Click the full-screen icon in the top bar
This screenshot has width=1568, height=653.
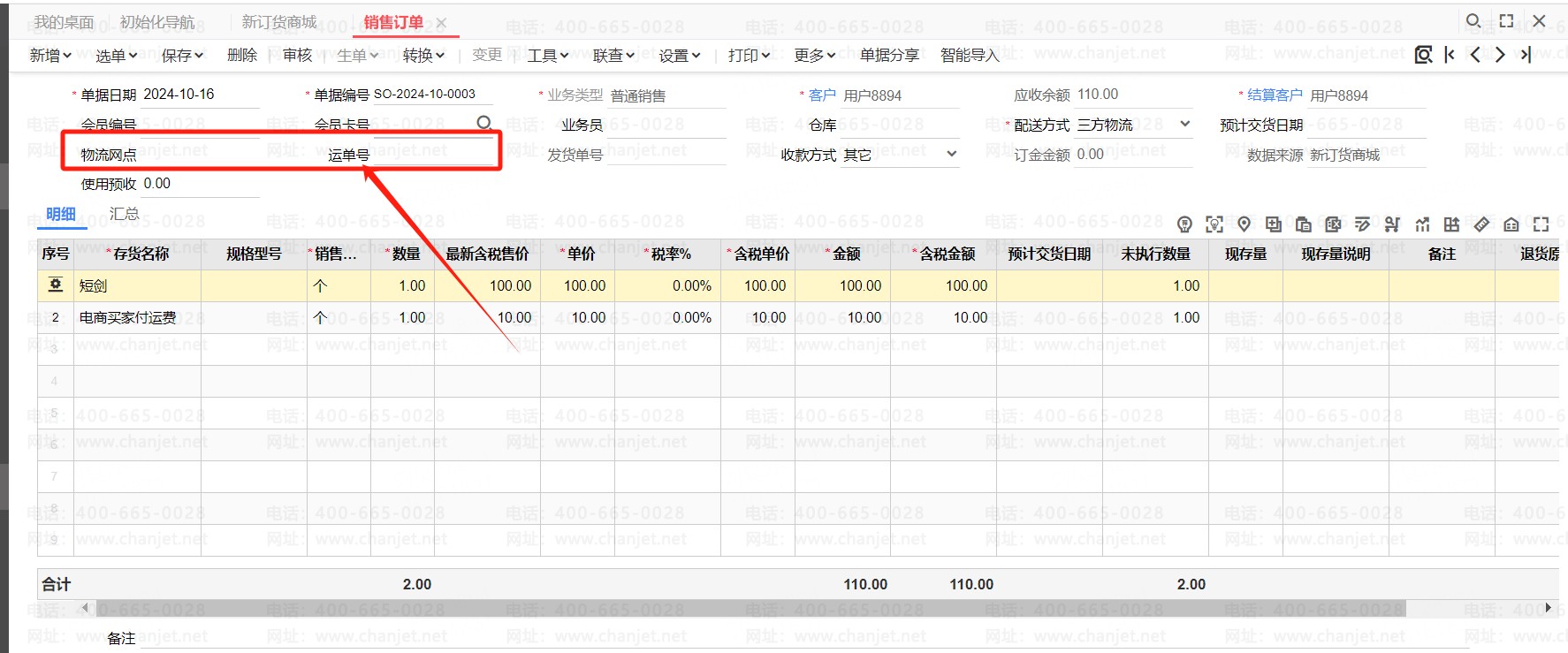1507,20
